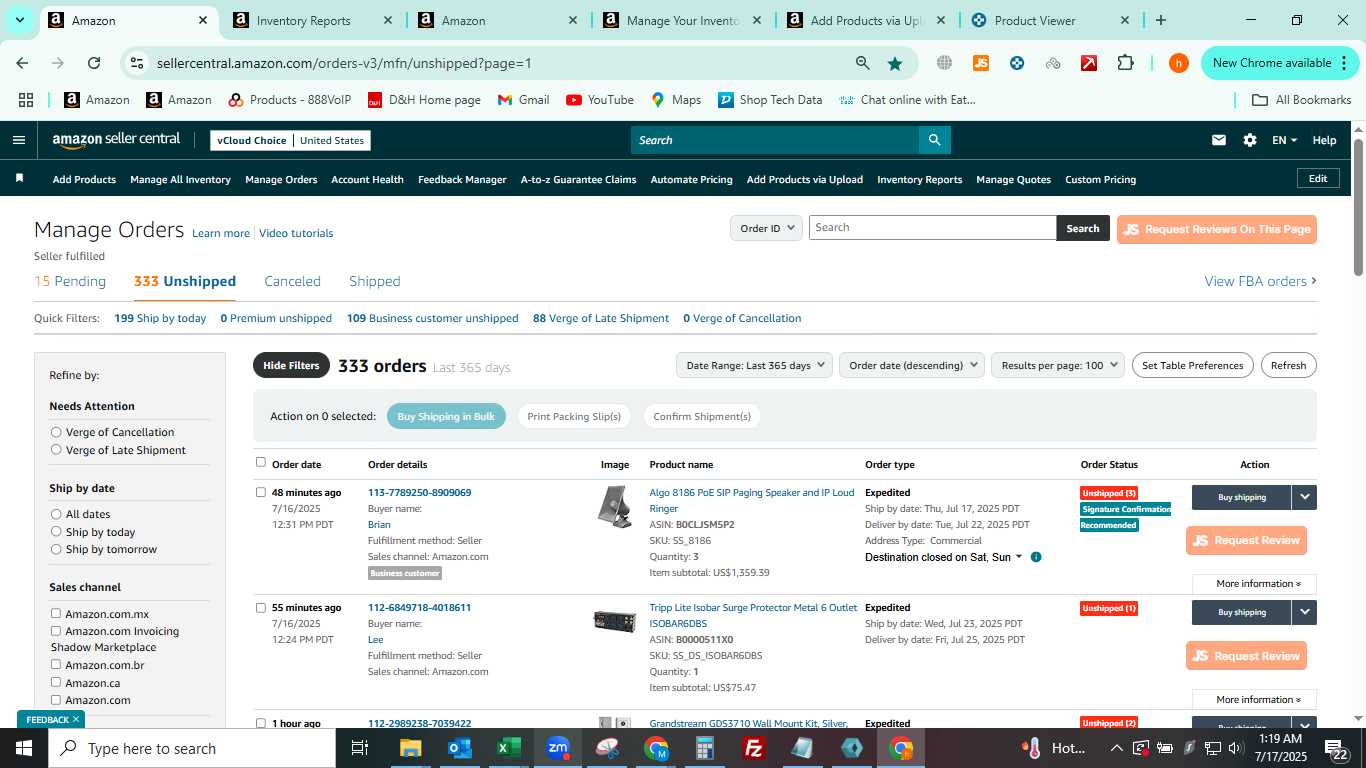Click the search magnifier button in header
1366x768 pixels.
coord(934,140)
